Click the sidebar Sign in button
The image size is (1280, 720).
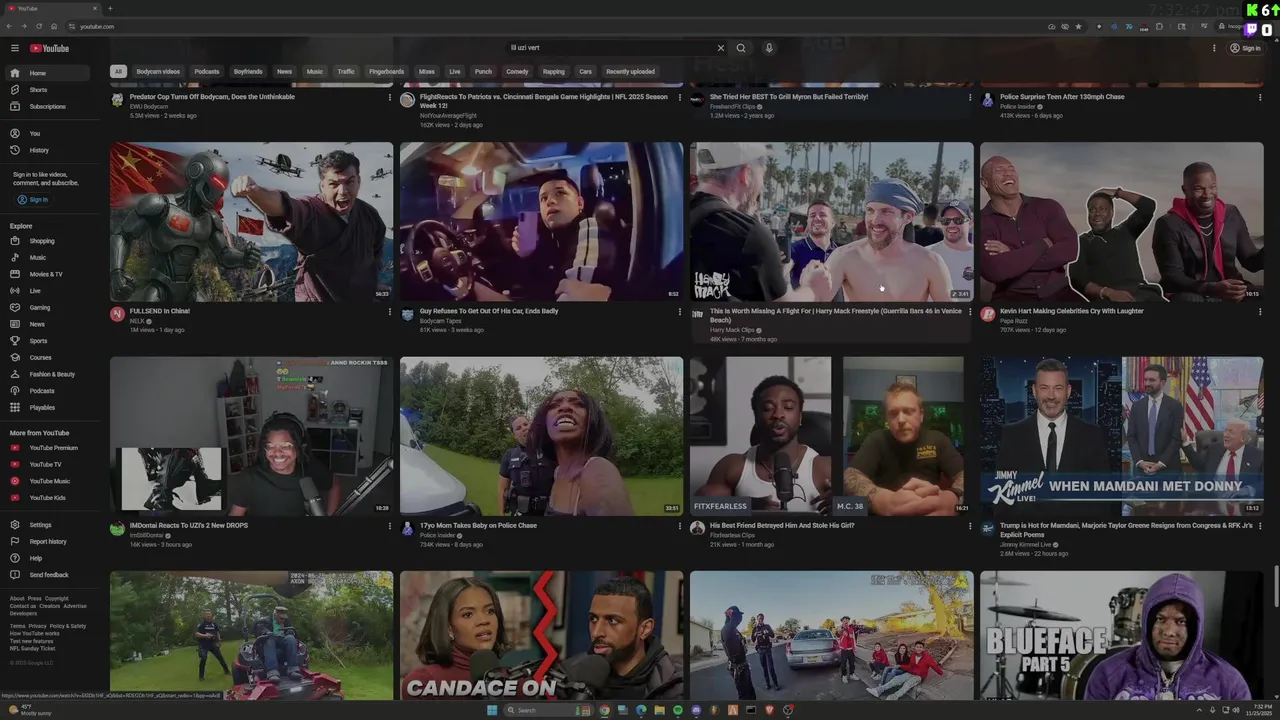click(x=33, y=200)
